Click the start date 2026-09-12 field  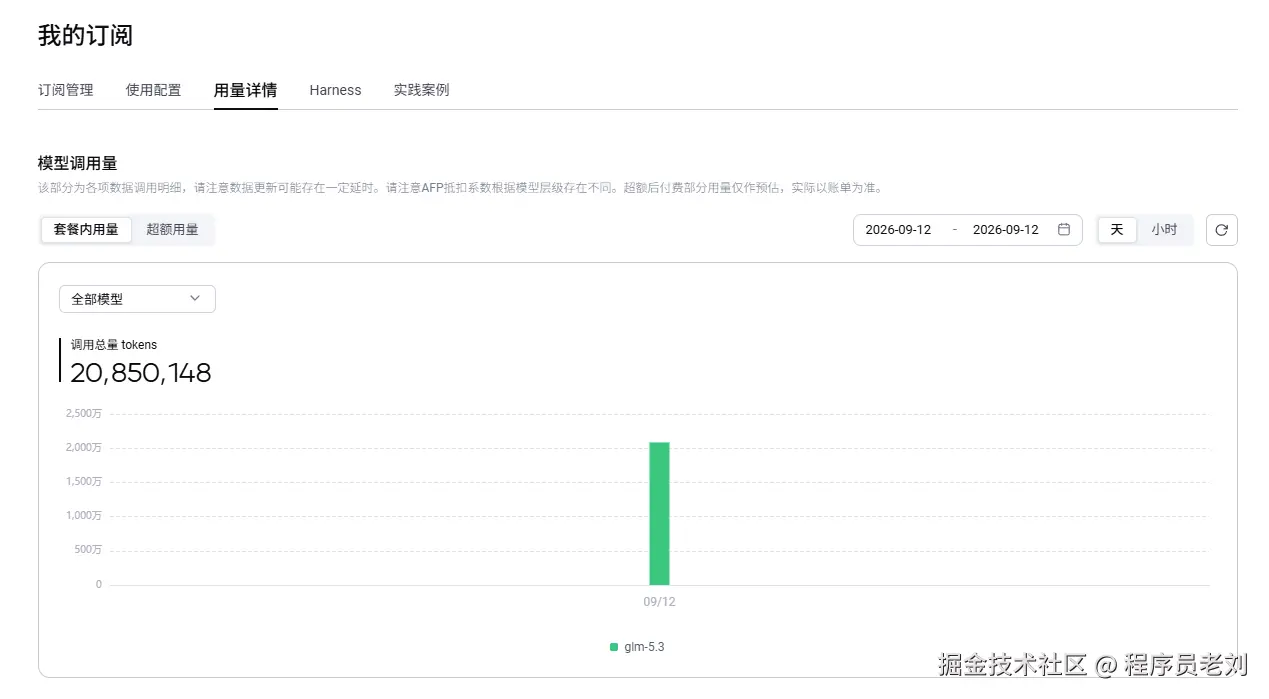[x=898, y=230]
